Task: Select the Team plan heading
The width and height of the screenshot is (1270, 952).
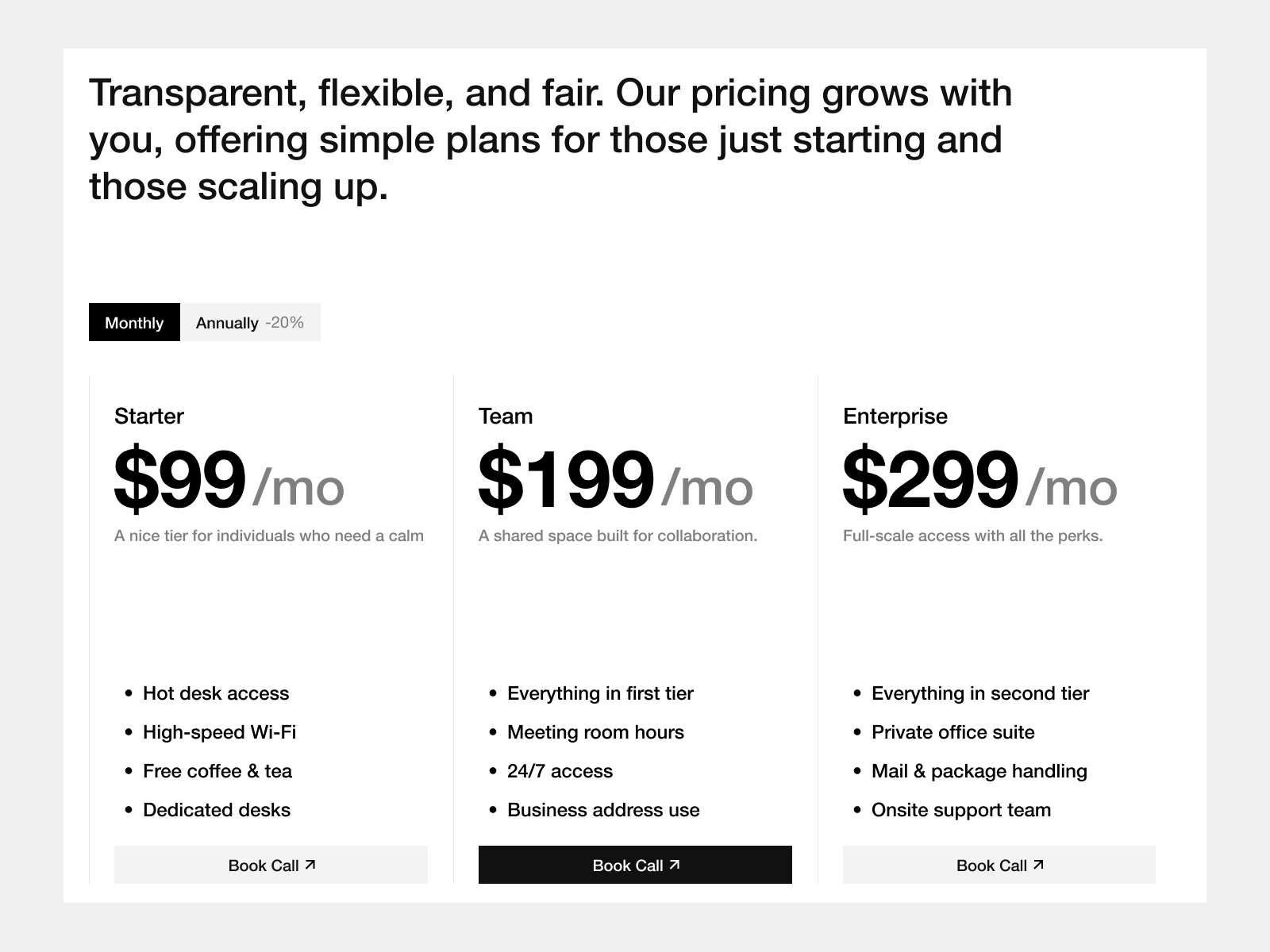Action: (506, 416)
